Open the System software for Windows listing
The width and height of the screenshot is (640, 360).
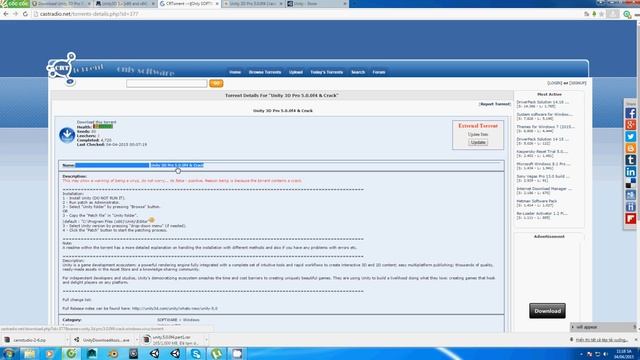(x=544, y=114)
